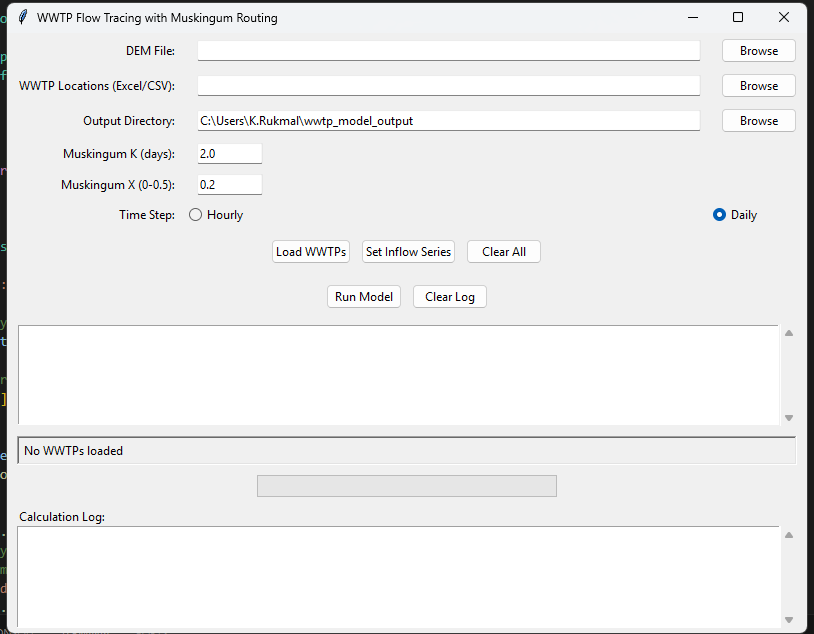Browse for a DEM file

tap(757, 50)
